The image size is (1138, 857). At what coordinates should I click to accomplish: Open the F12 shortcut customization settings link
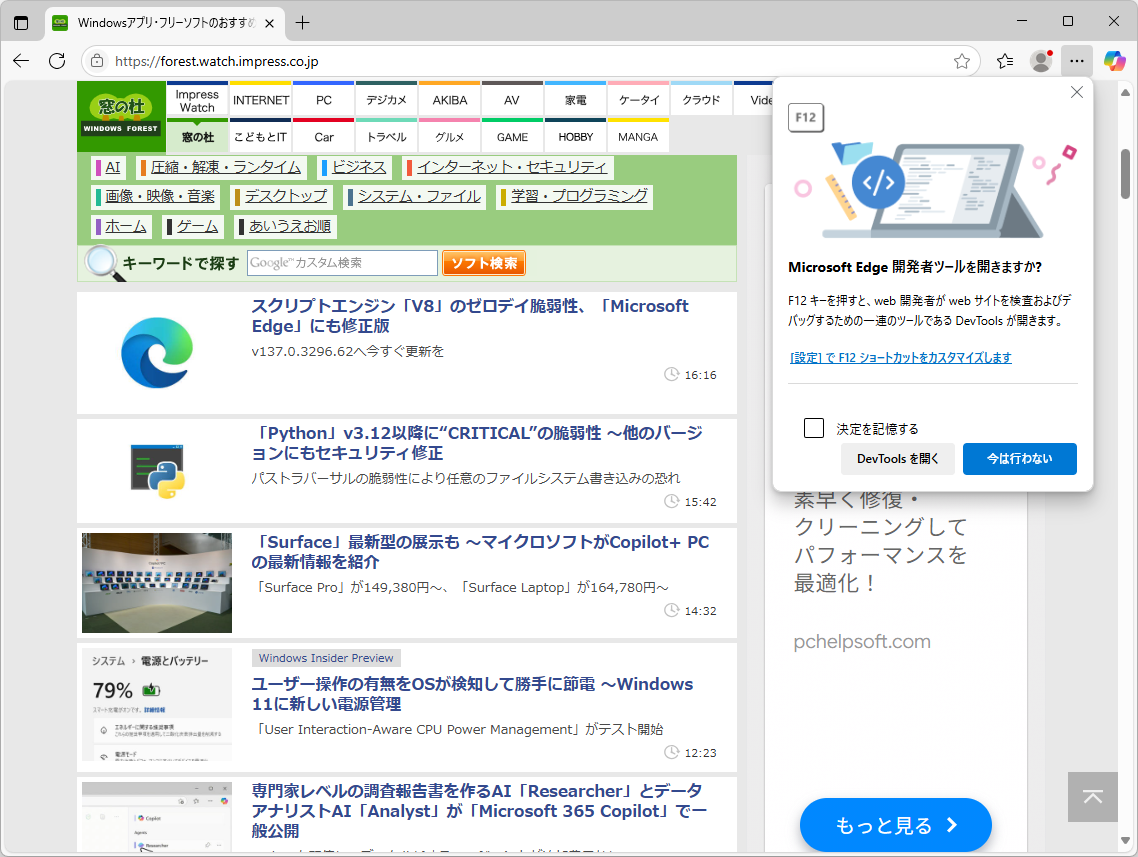click(x=900, y=358)
